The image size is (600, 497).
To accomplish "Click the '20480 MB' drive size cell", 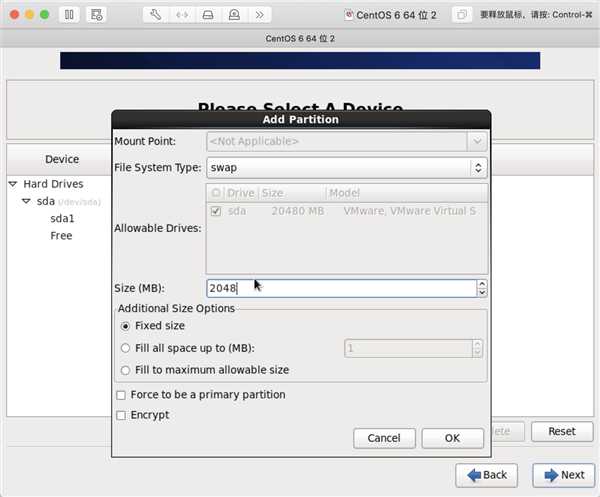I will [x=298, y=211].
